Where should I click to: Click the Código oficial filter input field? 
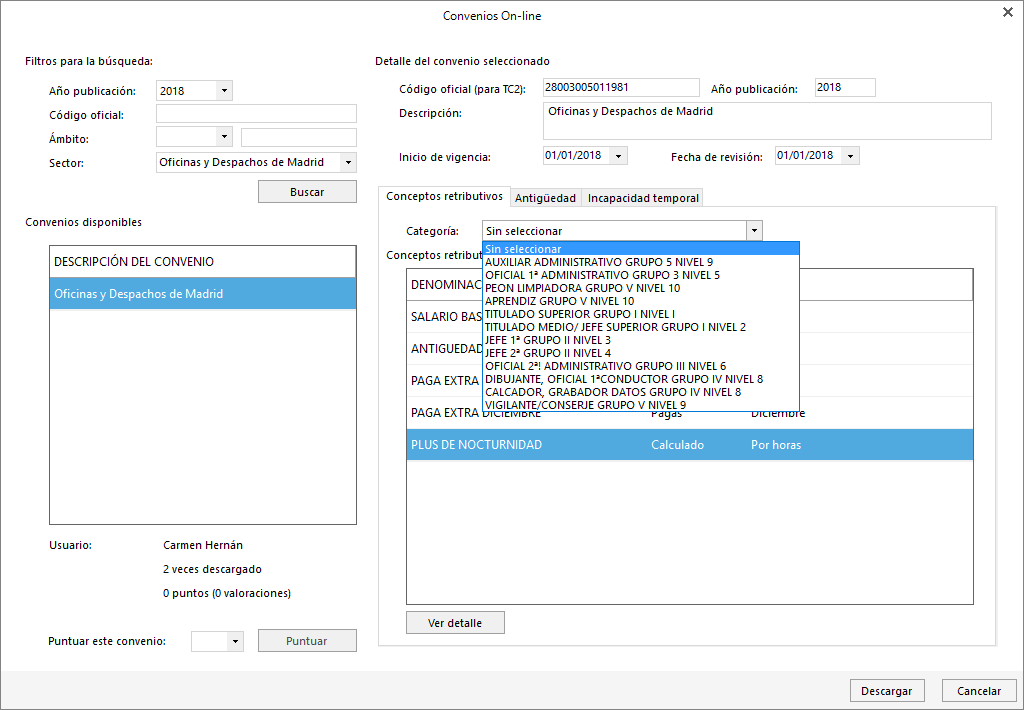pyautogui.click(x=256, y=114)
